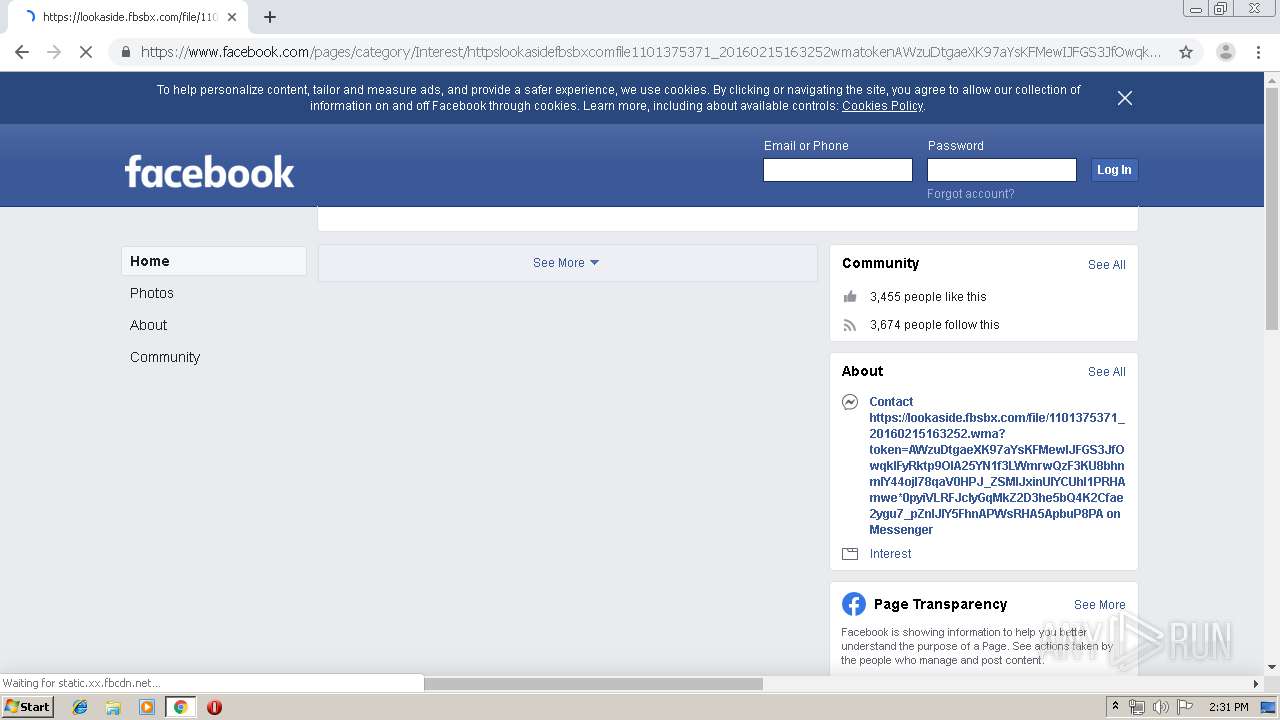Open Chrome three-dot menu
Image resolution: width=1280 pixels, height=720 pixels.
tap(1258, 52)
